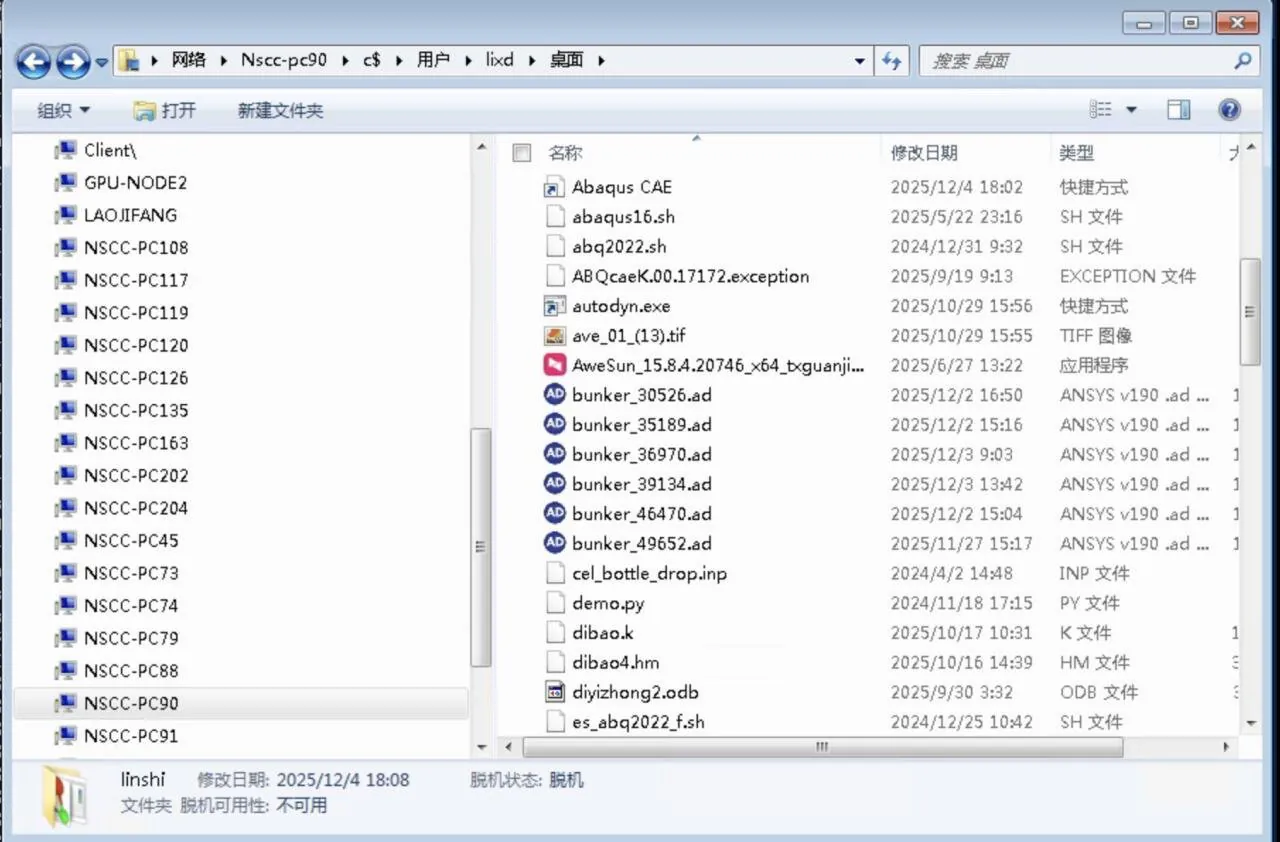
Task: Click the diyizhong2.odb file icon
Action: click(x=554, y=692)
